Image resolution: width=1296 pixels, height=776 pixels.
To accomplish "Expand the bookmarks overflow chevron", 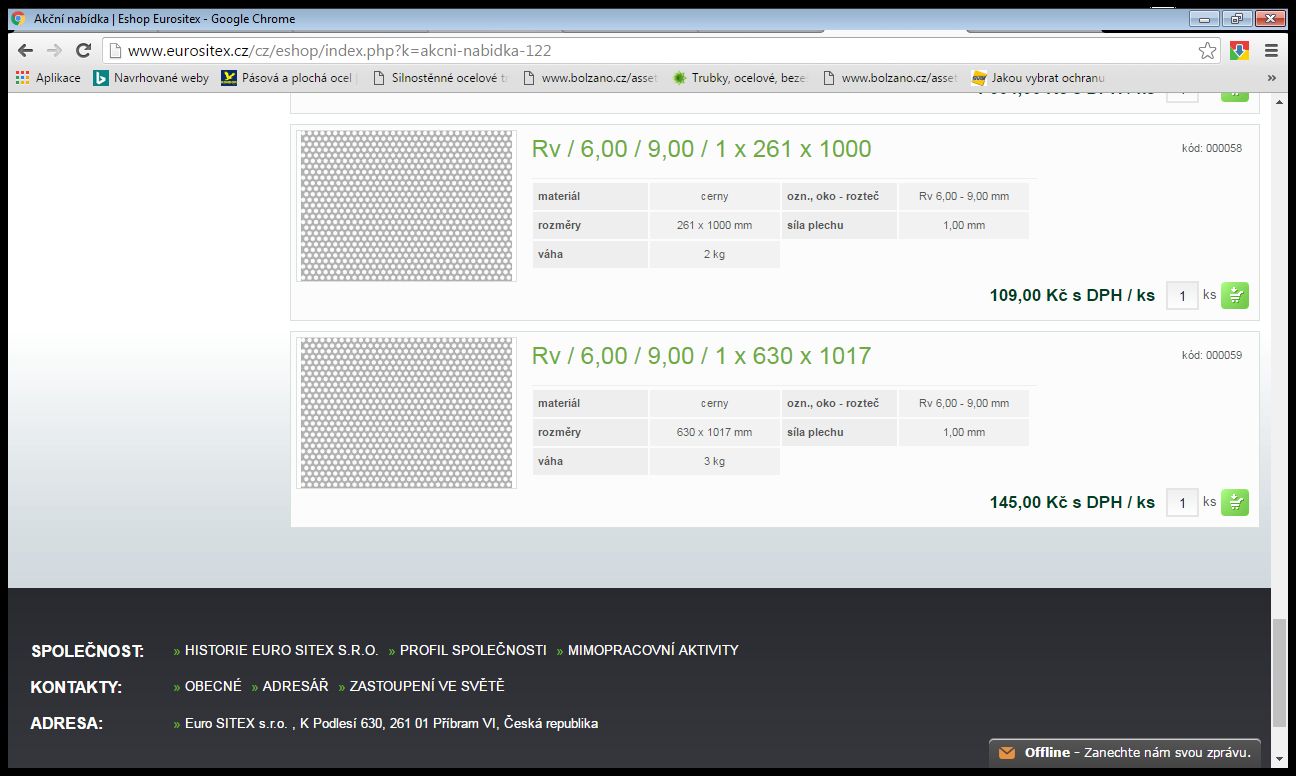I will pos(1271,78).
